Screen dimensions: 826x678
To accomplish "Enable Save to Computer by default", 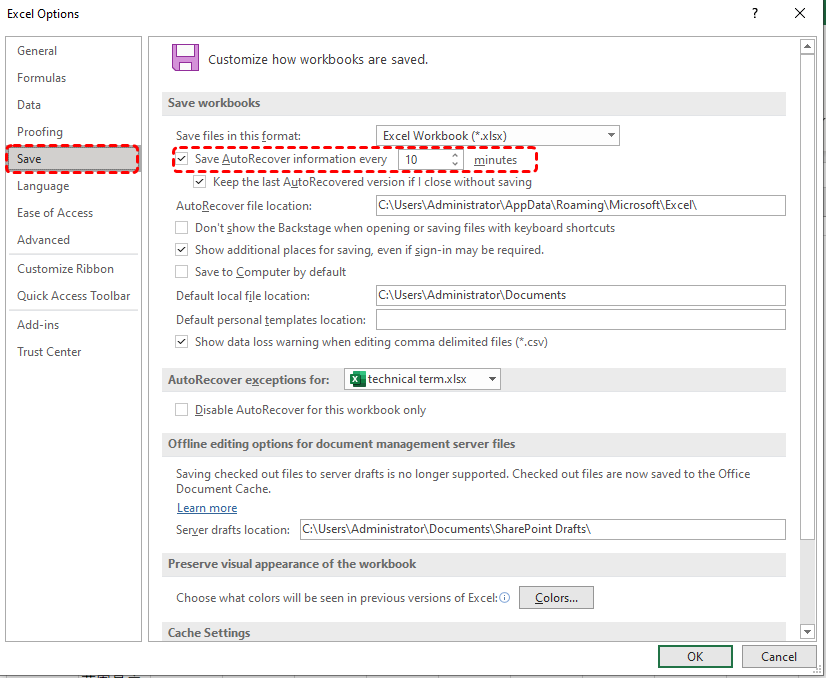I will (x=182, y=272).
